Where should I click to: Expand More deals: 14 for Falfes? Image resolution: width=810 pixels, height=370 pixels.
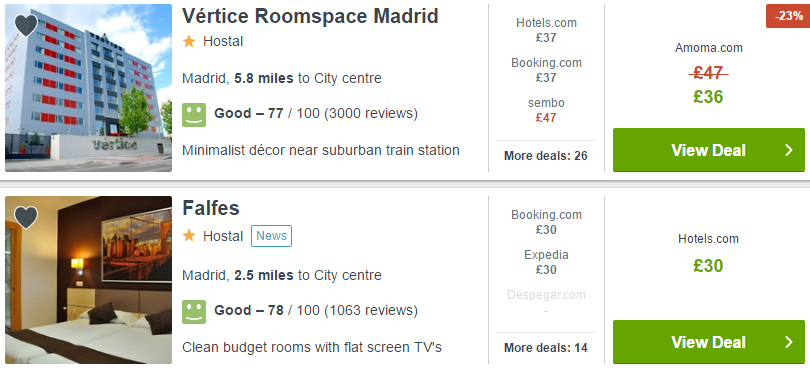pyautogui.click(x=546, y=348)
